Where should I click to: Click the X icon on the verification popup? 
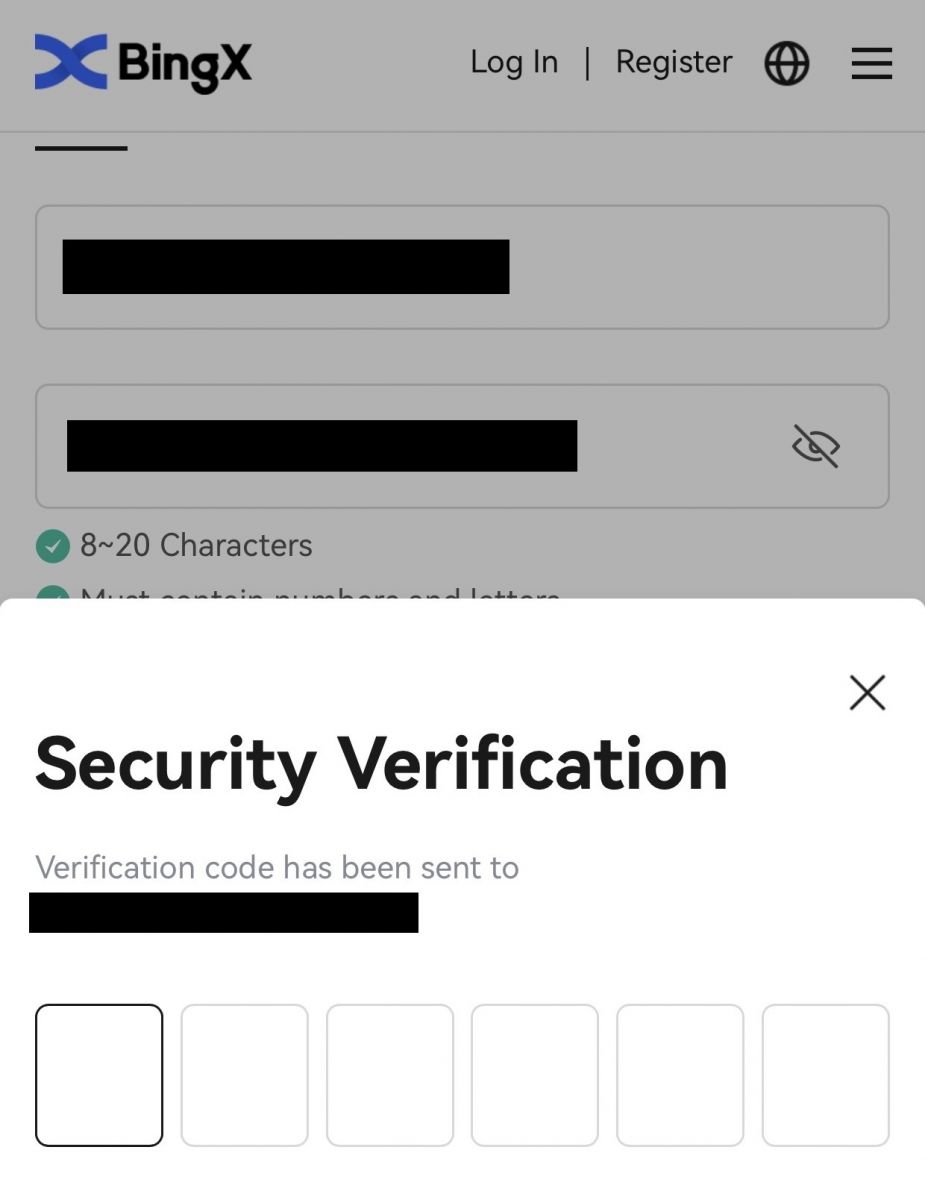[866, 692]
